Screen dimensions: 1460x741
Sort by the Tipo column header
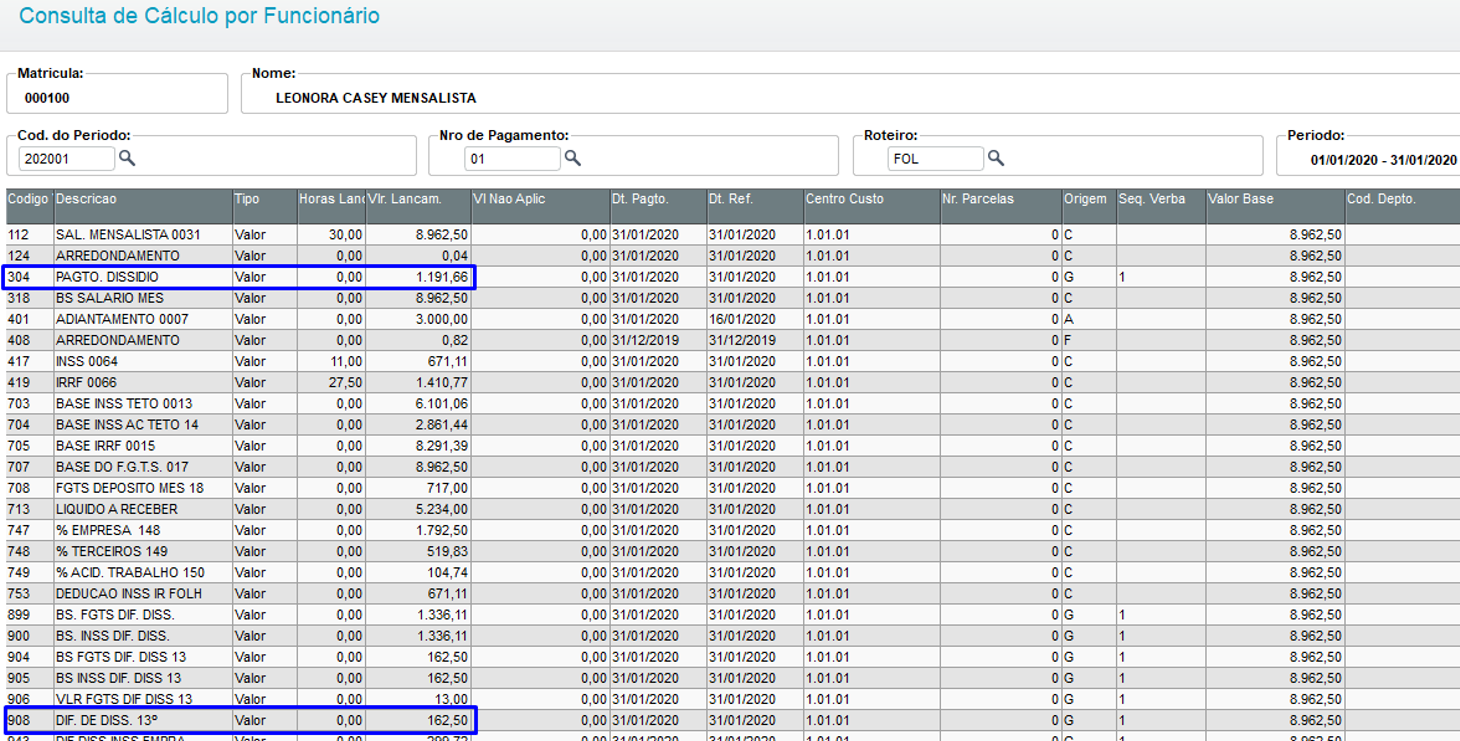coord(265,206)
